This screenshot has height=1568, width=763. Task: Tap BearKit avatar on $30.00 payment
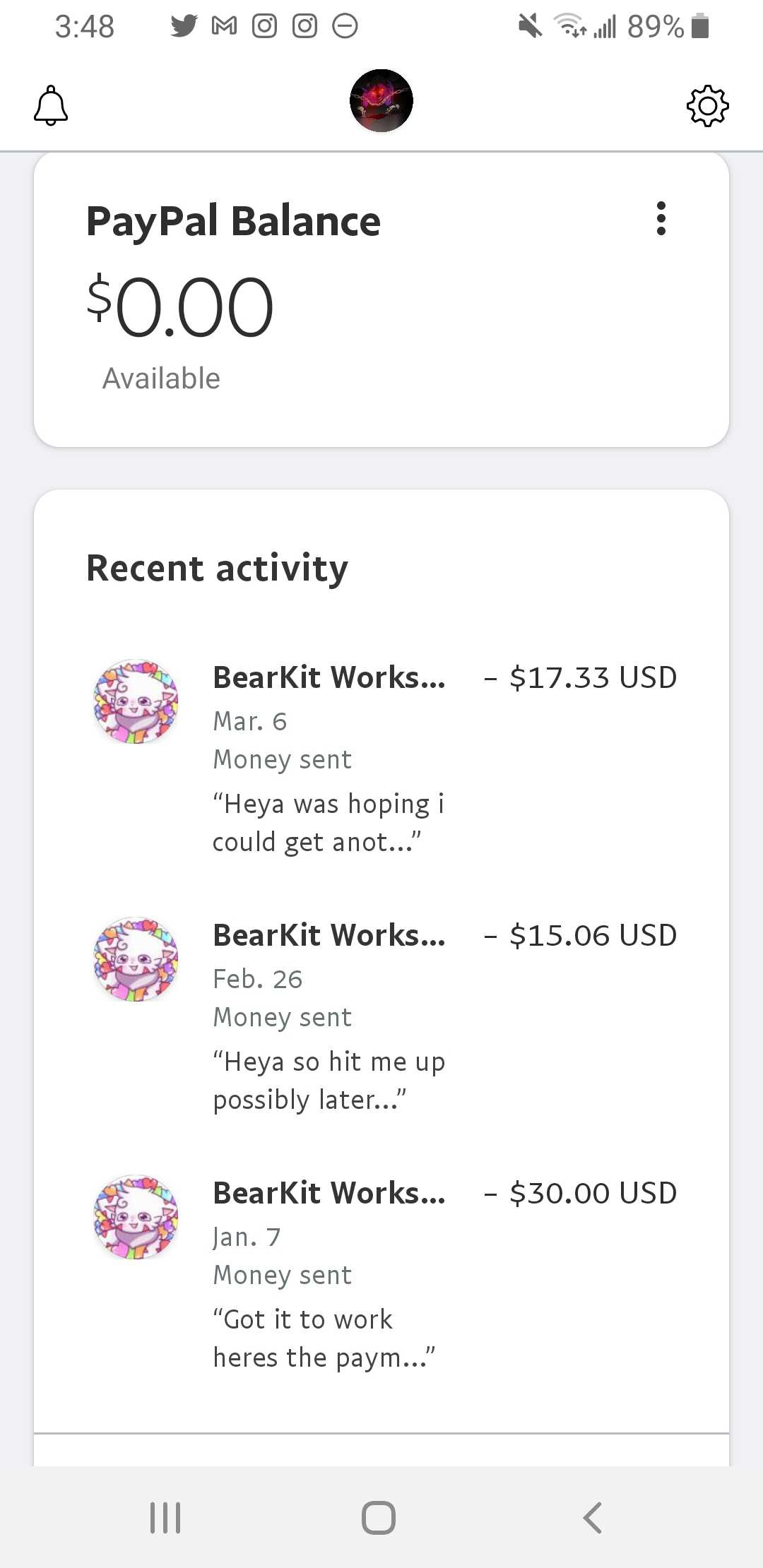[136, 1217]
